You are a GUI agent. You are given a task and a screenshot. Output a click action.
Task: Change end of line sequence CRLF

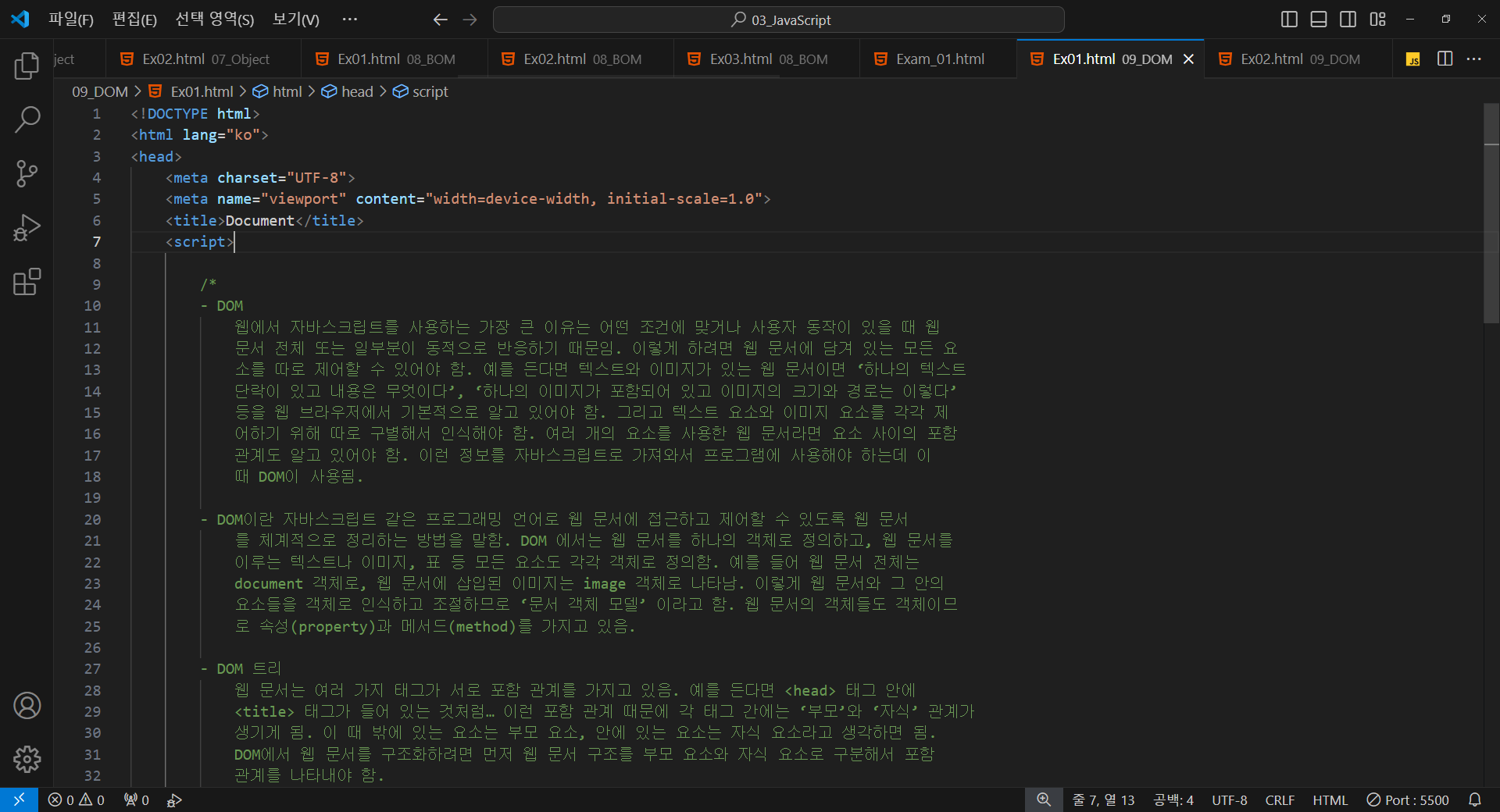tap(1280, 800)
